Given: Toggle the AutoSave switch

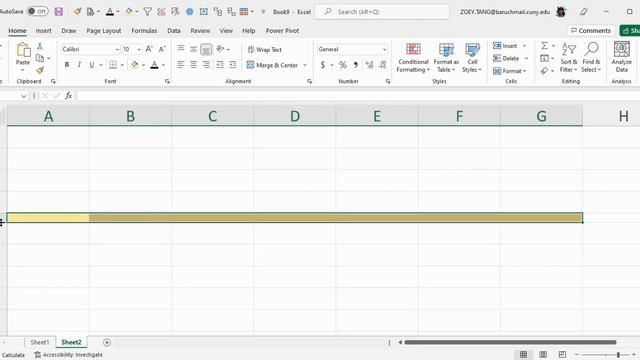Looking at the screenshot, I should click(x=38, y=11).
